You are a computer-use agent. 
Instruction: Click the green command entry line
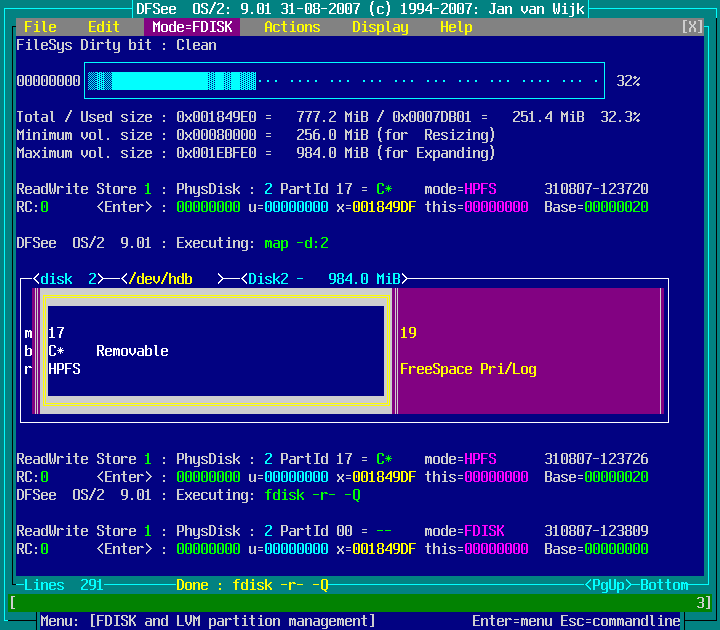tap(360, 603)
